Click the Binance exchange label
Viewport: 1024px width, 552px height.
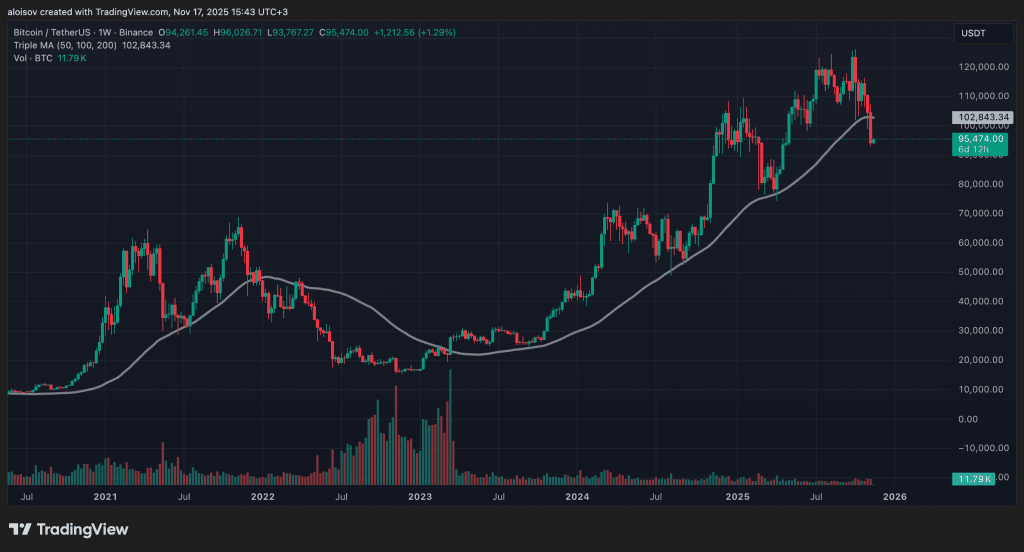136,33
